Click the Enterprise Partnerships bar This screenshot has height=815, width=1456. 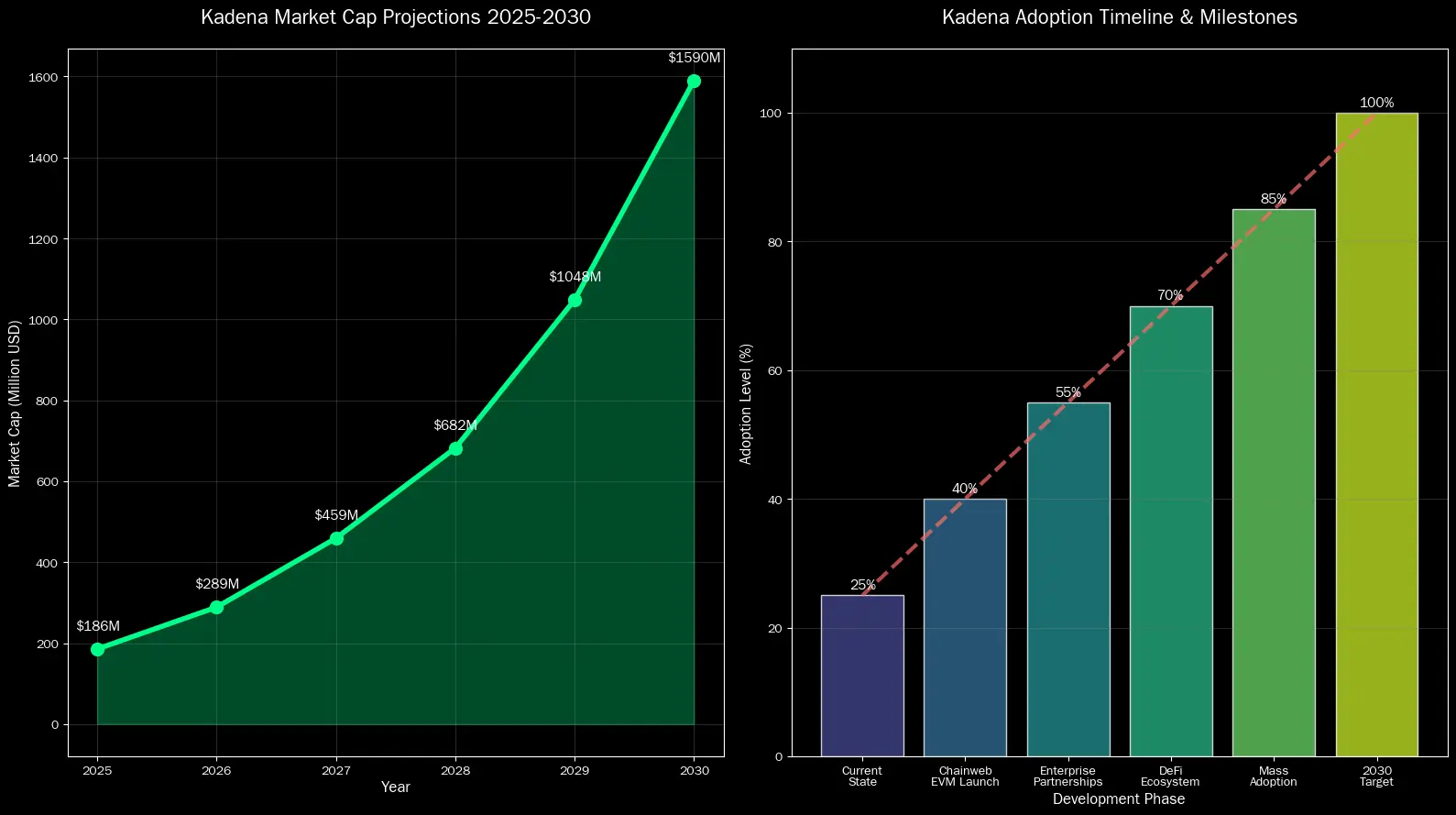pyautogui.click(x=1067, y=579)
